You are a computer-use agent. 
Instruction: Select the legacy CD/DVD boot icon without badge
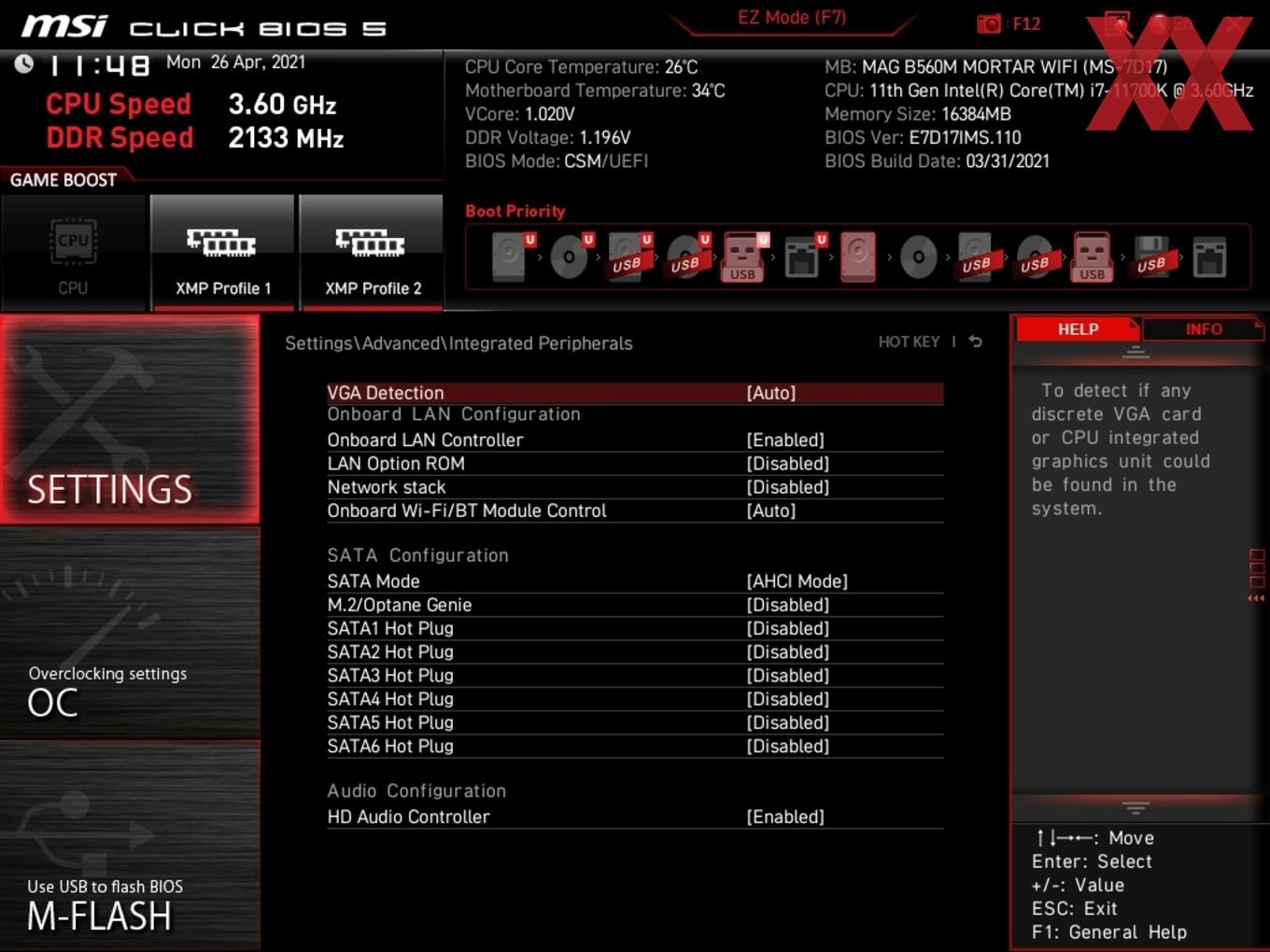918,257
